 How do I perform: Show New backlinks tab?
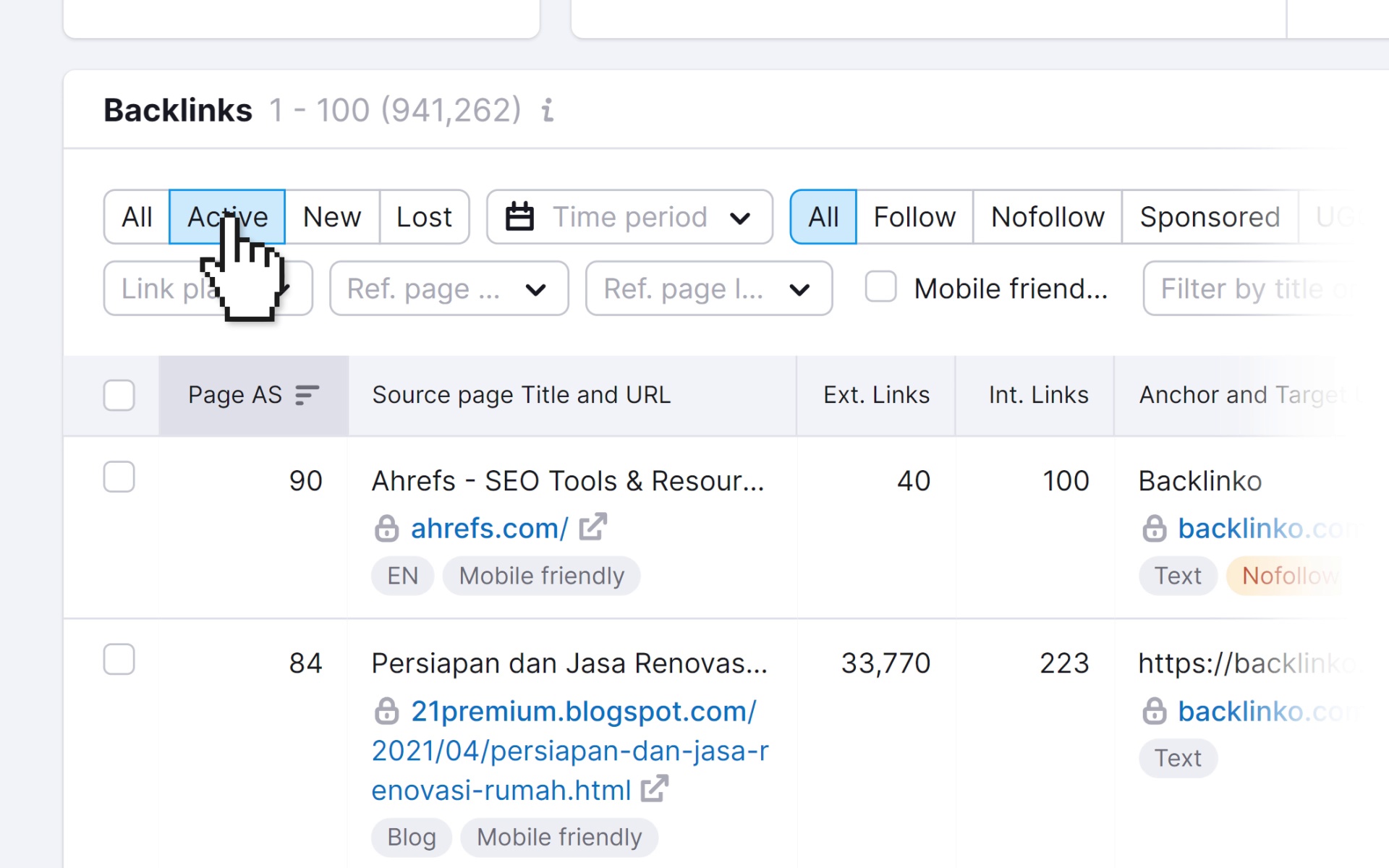(x=332, y=217)
